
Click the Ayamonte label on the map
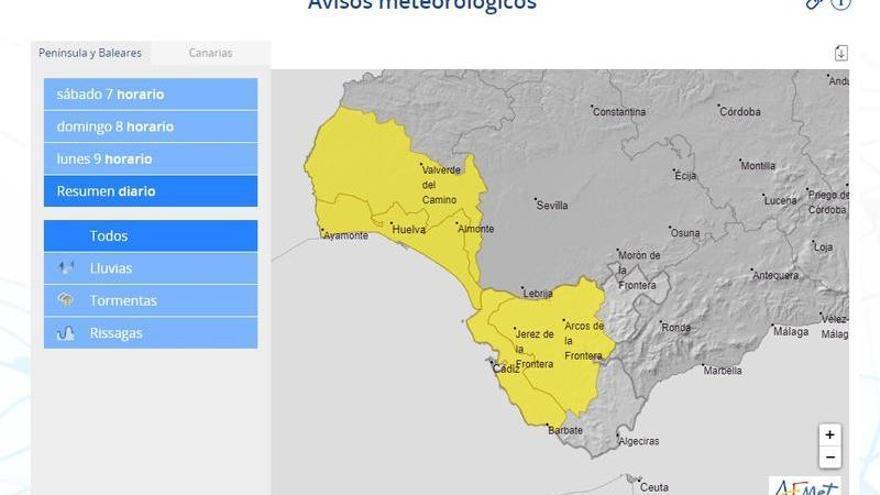pyautogui.click(x=346, y=236)
